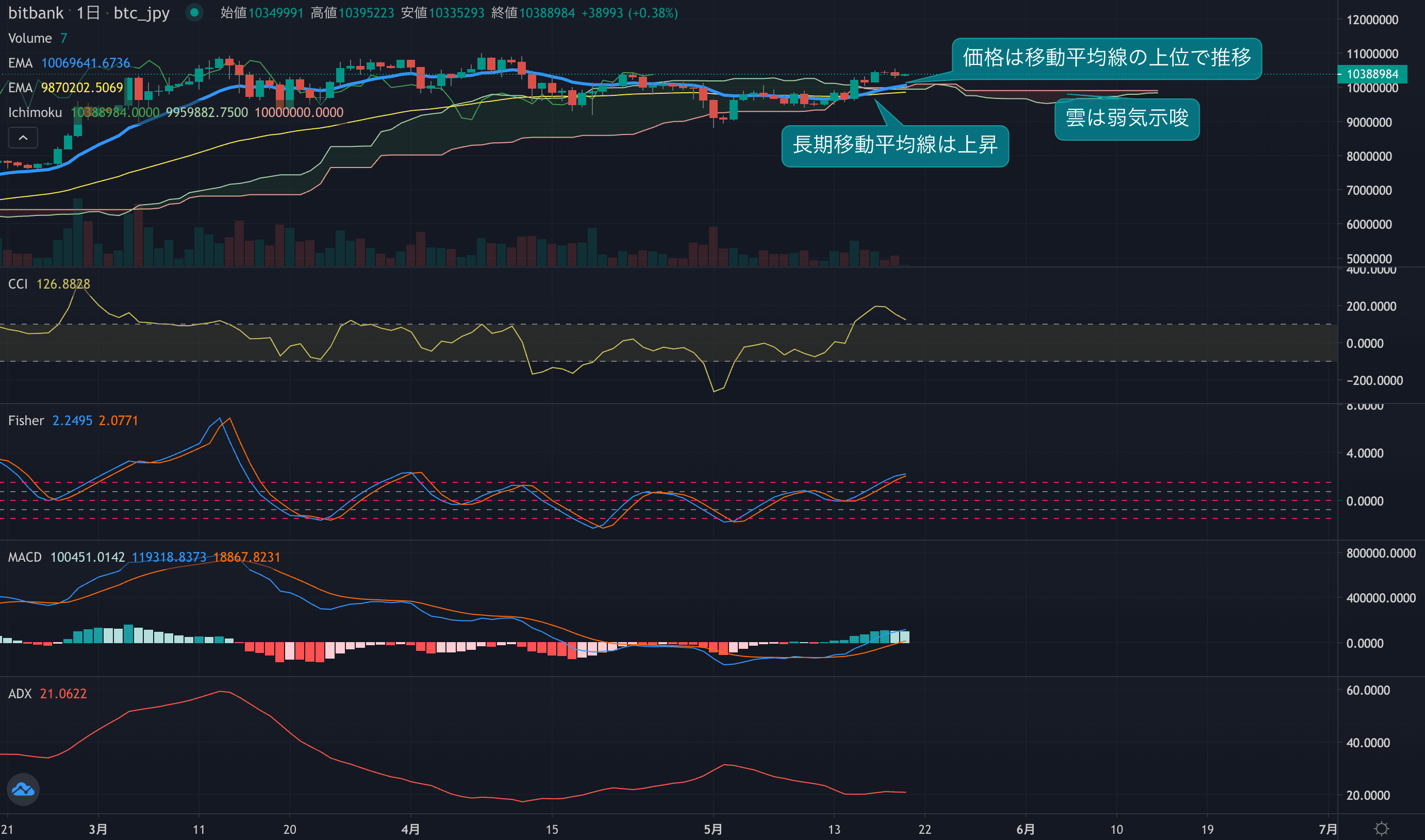Click the Fisher indicator legend label

[x=26, y=421]
